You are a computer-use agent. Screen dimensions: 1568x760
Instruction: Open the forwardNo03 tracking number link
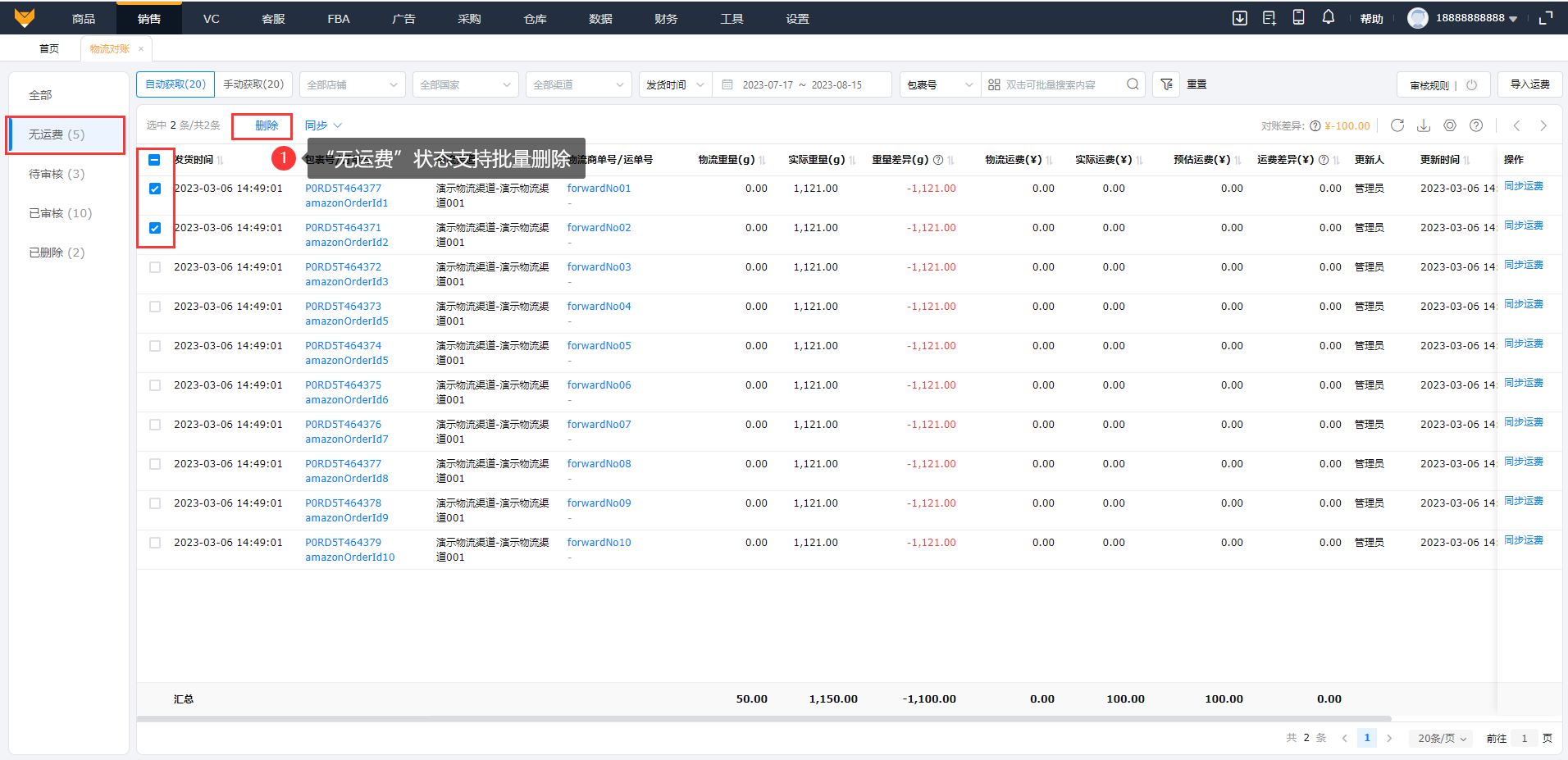(599, 267)
